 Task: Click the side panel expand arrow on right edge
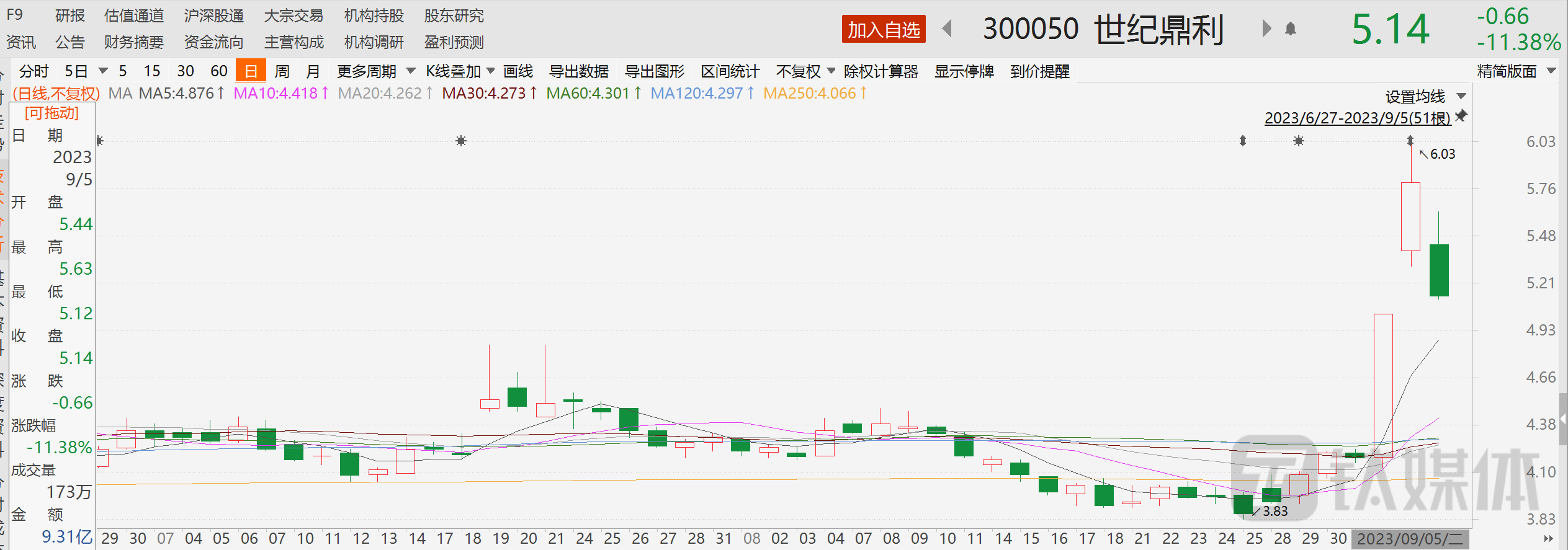click(1563, 419)
